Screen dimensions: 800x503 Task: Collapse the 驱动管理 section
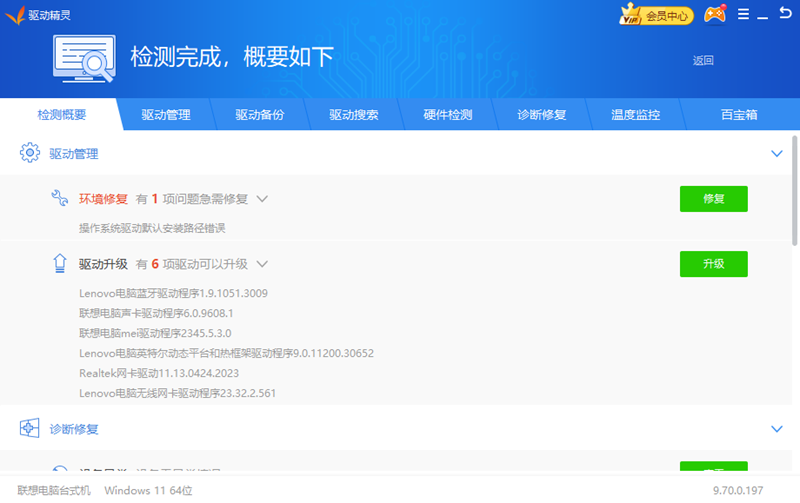click(776, 154)
